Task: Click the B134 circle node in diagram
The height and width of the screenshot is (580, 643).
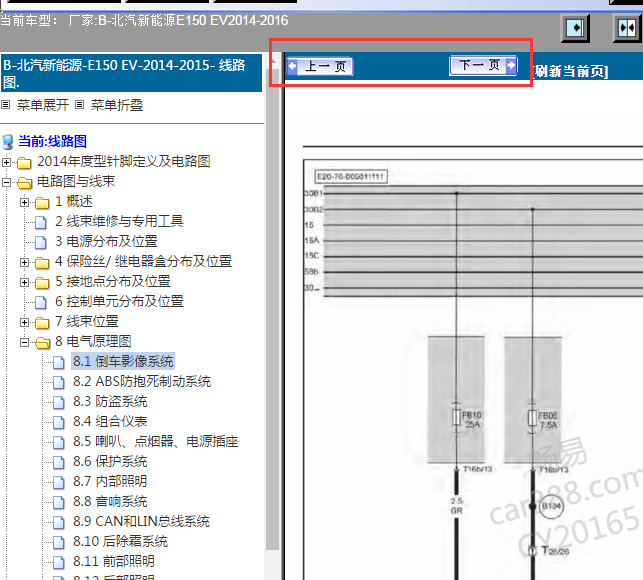Action: (x=551, y=506)
